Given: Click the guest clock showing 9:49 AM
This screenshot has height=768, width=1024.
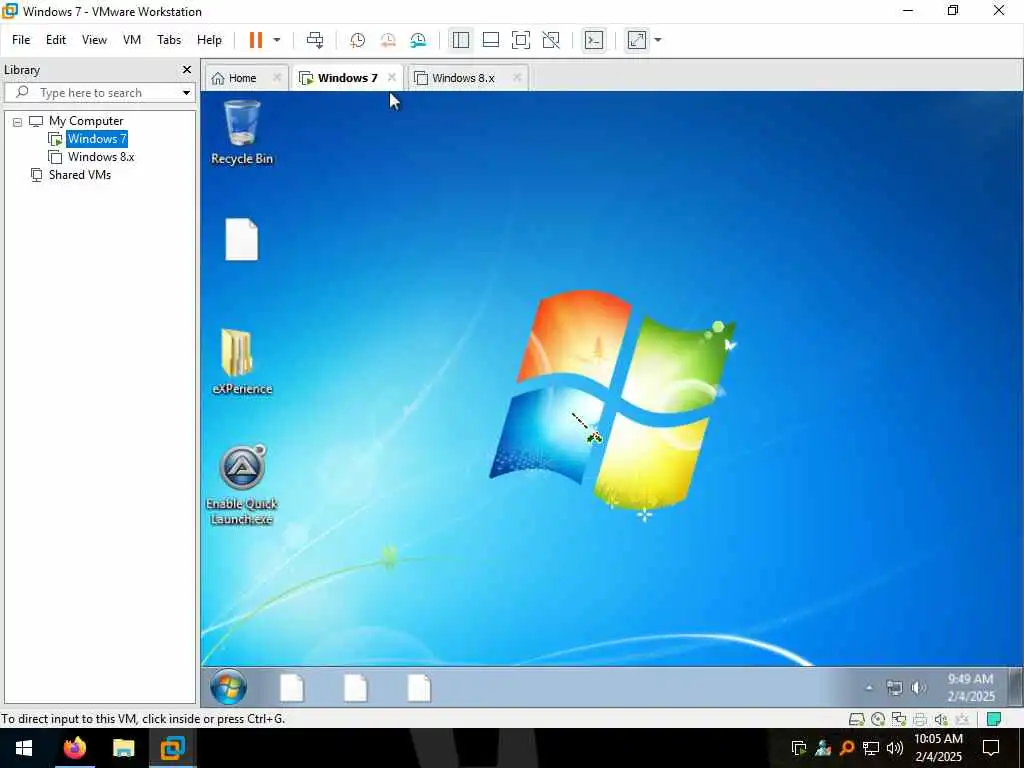Looking at the screenshot, I should (970, 688).
